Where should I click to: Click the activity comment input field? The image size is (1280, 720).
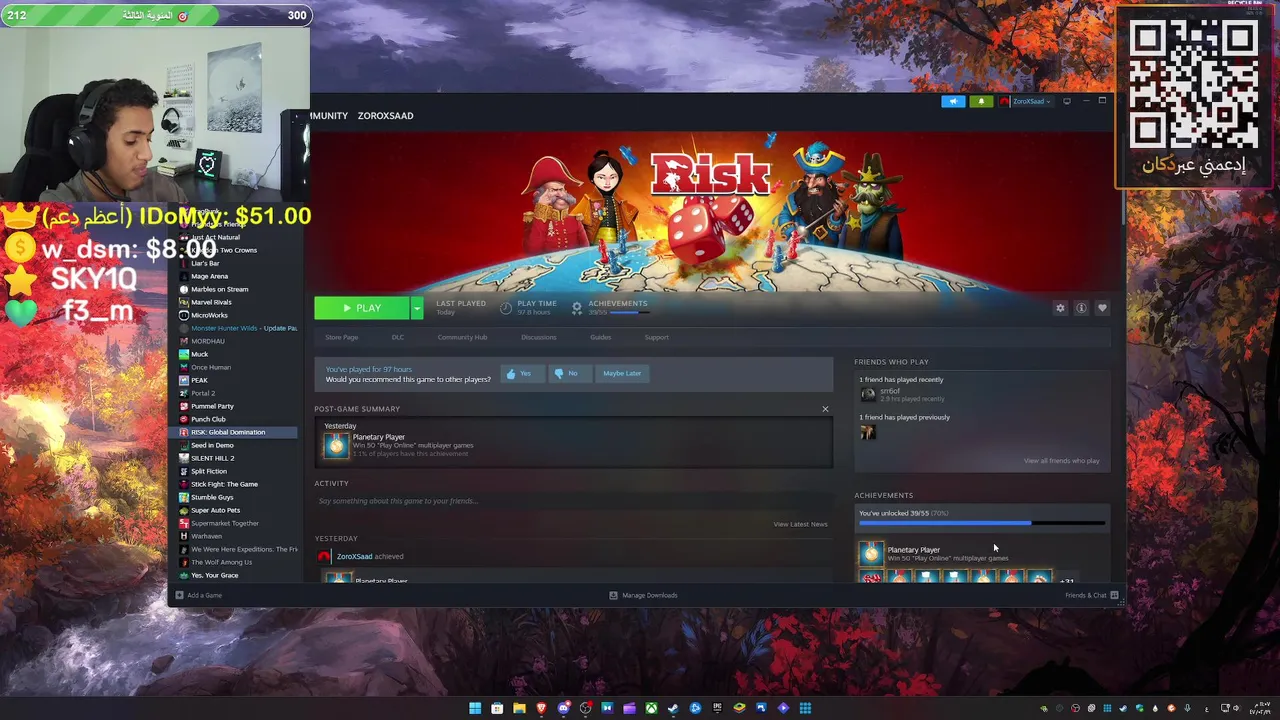[574, 501]
